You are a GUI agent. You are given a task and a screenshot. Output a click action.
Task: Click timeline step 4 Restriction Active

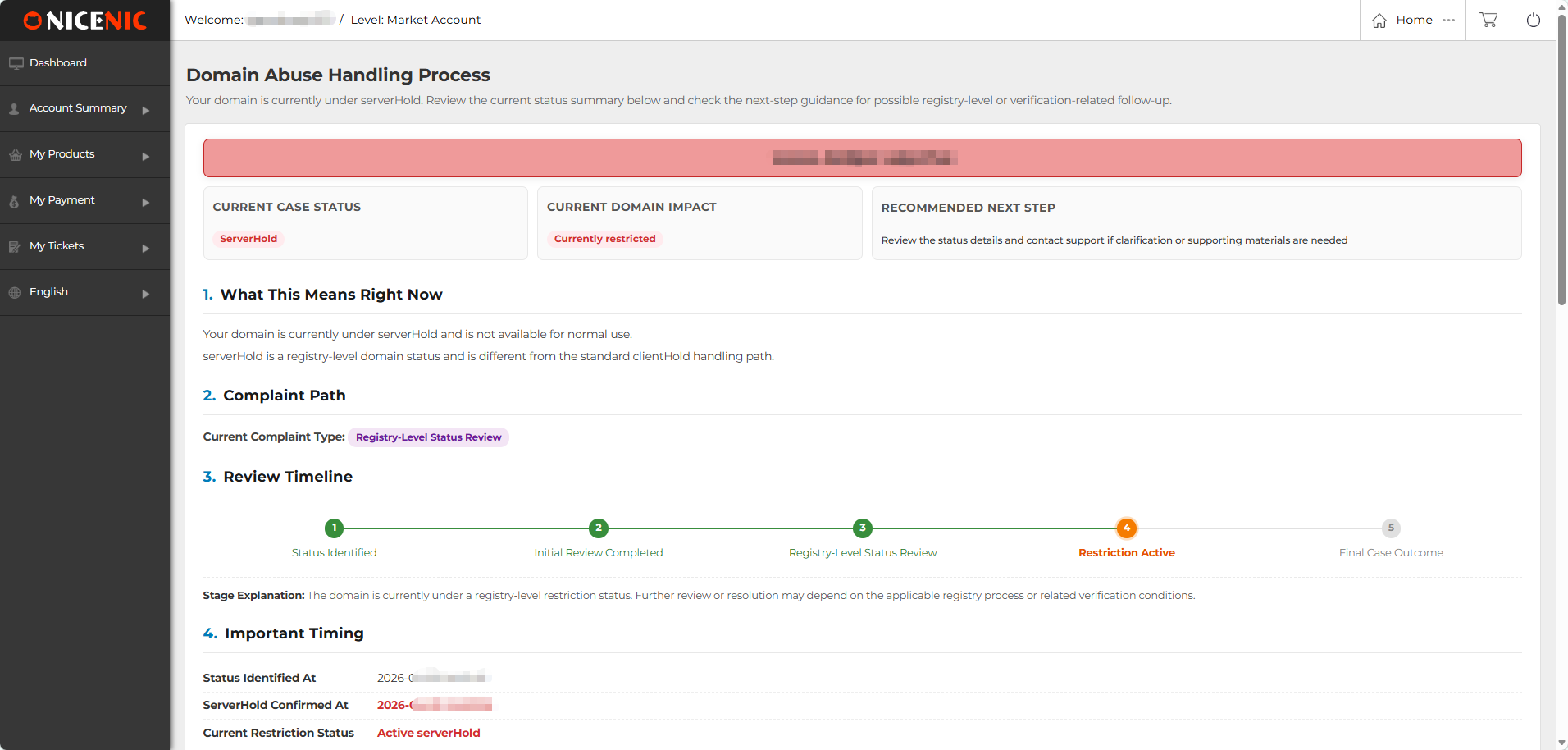pos(1126,528)
